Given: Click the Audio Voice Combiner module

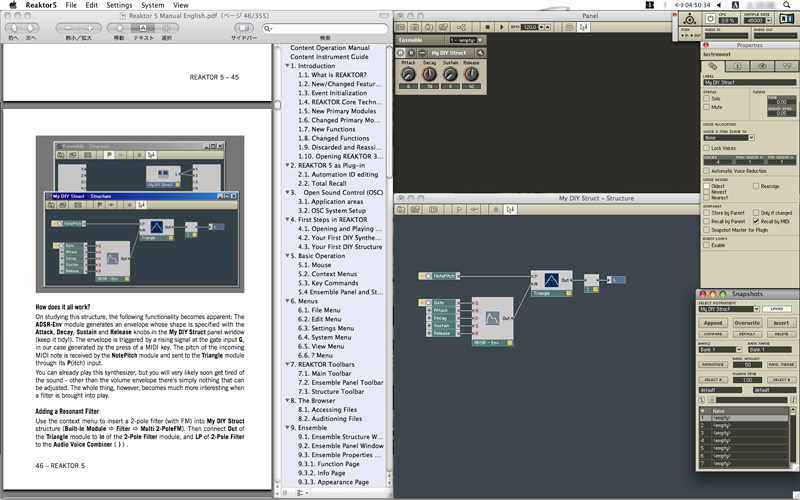Looking at the screenshot, I should (591, 283).
